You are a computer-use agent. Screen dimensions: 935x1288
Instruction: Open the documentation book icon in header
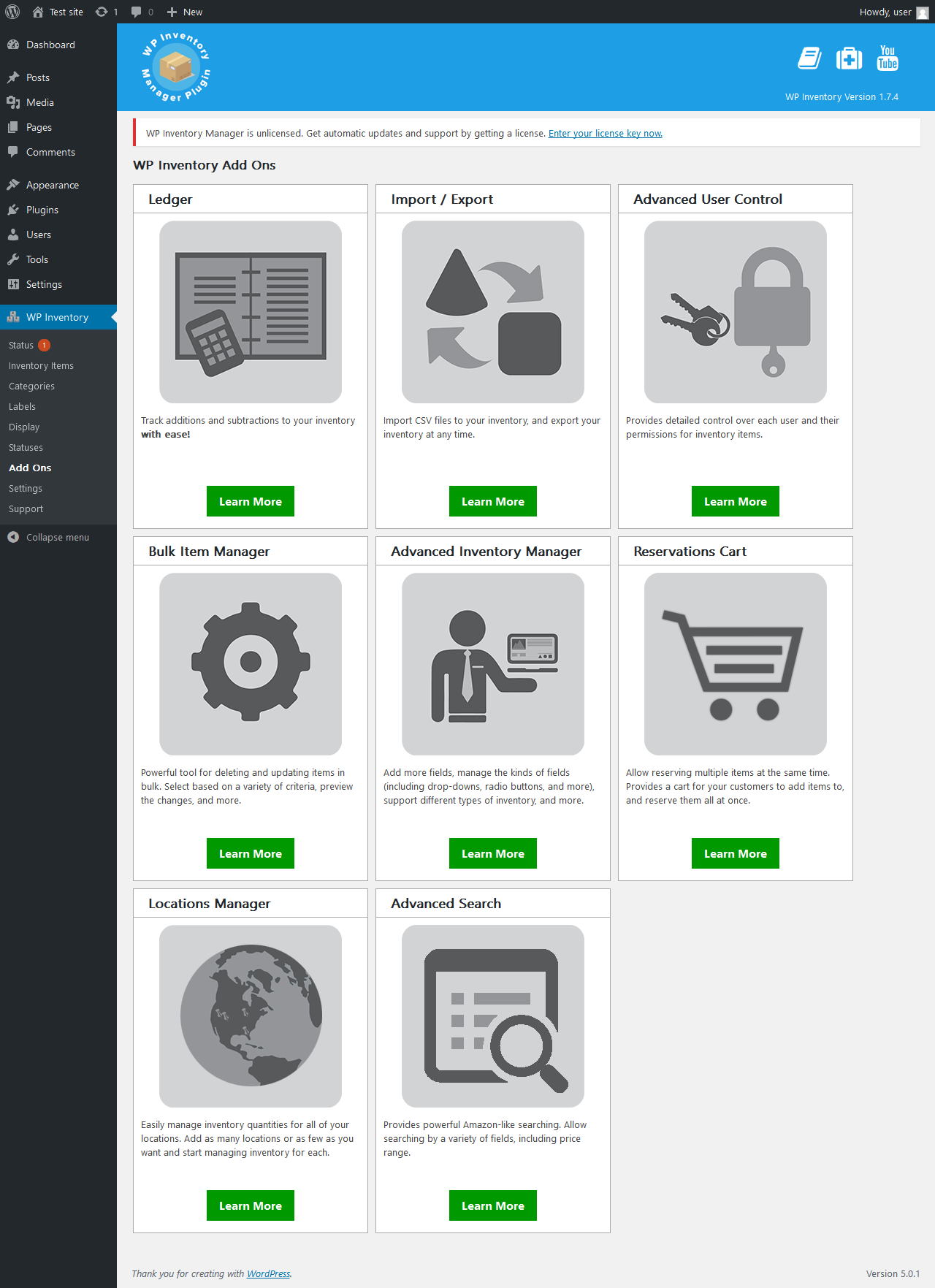pos(809,58)
